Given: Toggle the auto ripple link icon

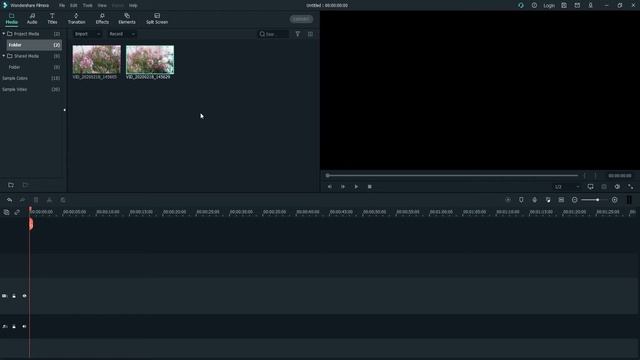Looking at the screenshot, I should coord(17,212).
